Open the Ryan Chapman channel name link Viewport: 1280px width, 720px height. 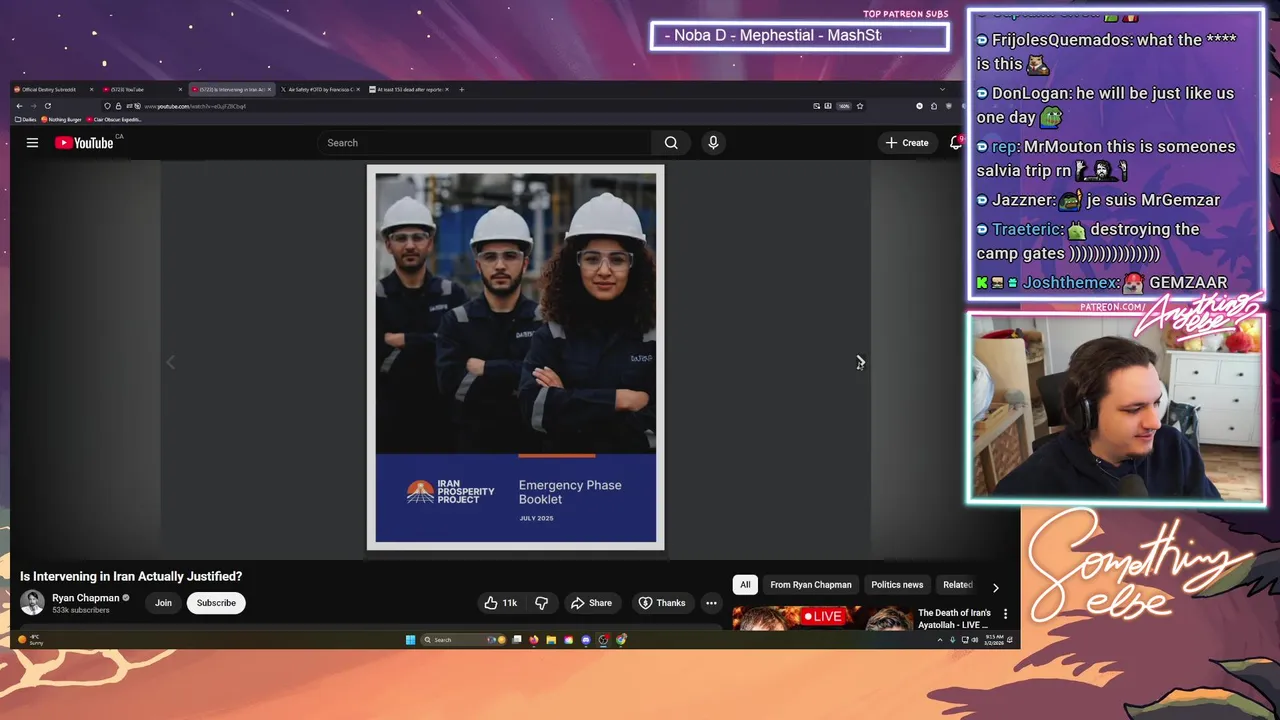point(85,598)
